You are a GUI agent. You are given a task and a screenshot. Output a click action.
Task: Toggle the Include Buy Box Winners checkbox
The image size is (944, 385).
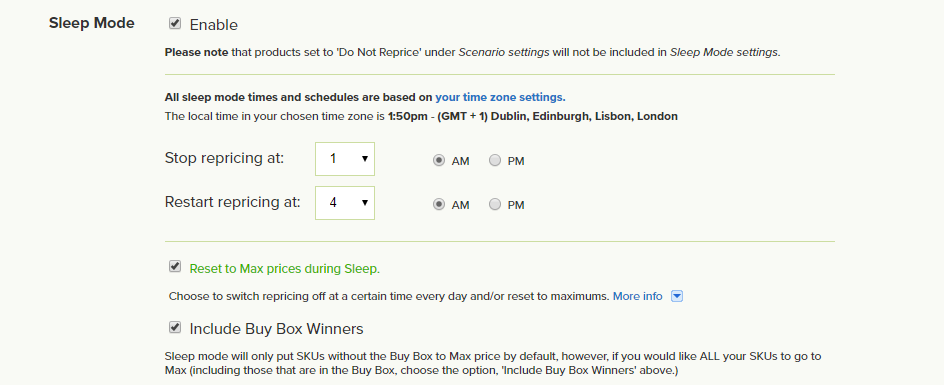pos(175,327)
